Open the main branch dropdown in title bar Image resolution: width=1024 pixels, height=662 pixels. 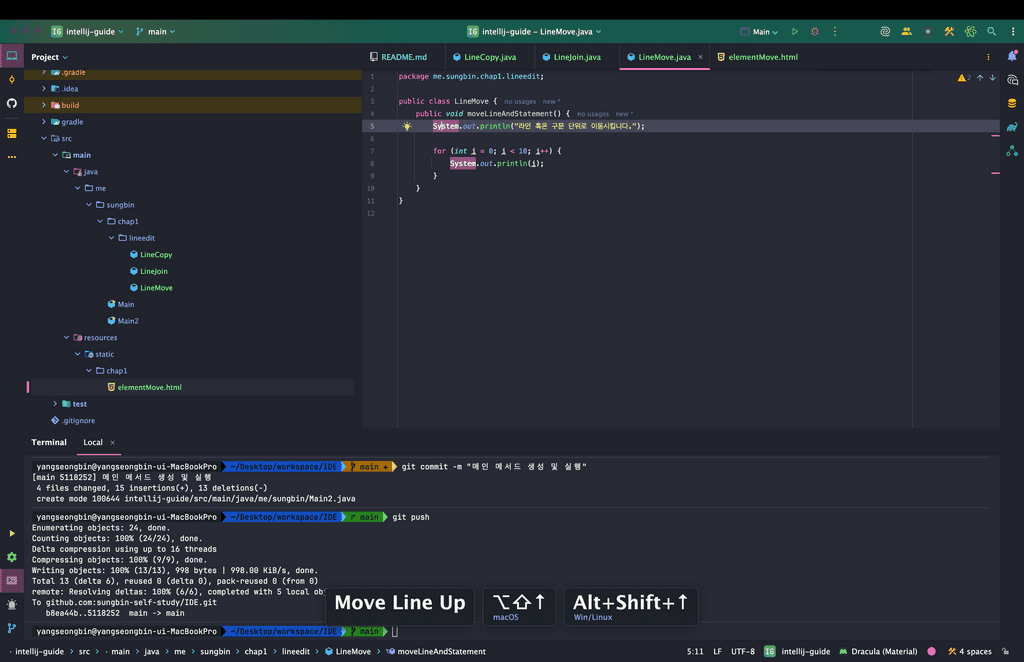point(156,32)
